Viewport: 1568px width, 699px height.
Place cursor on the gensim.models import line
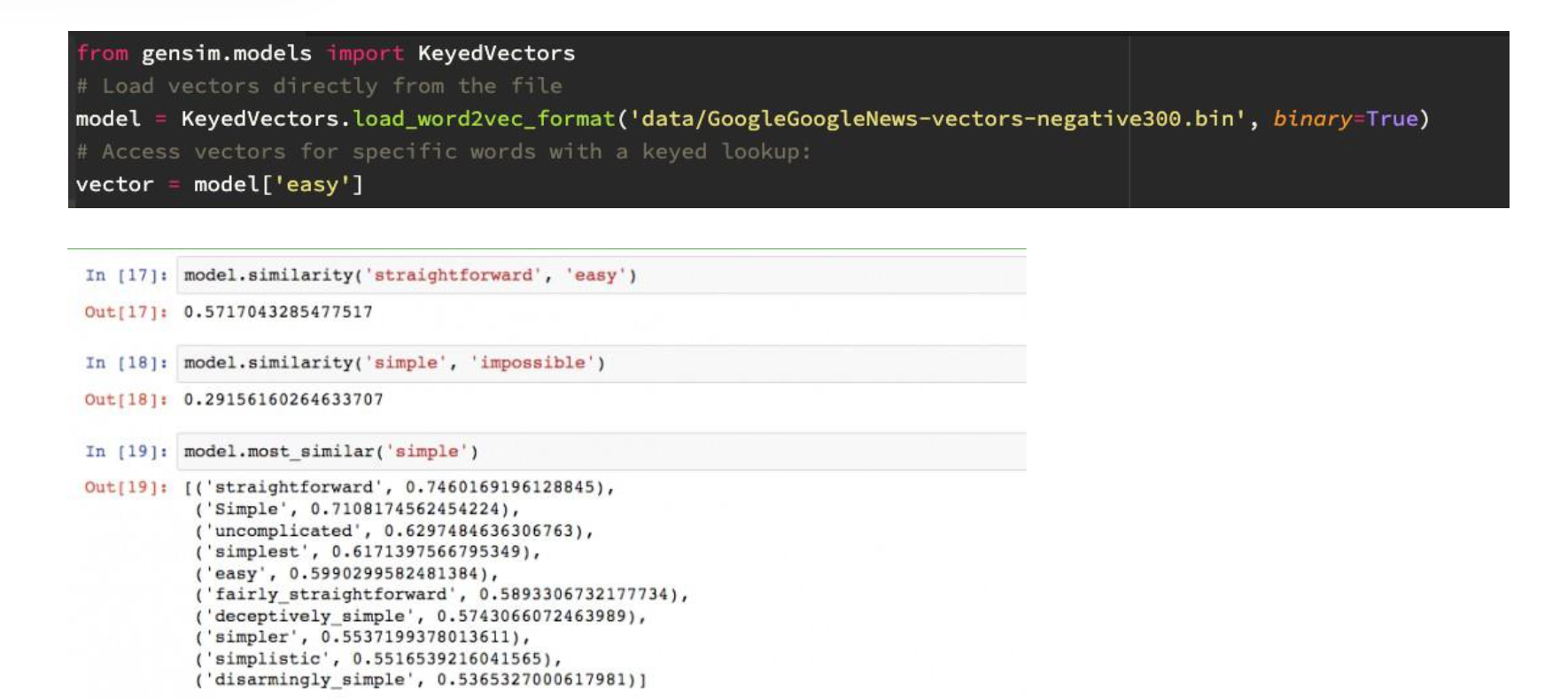pos(325,53)
